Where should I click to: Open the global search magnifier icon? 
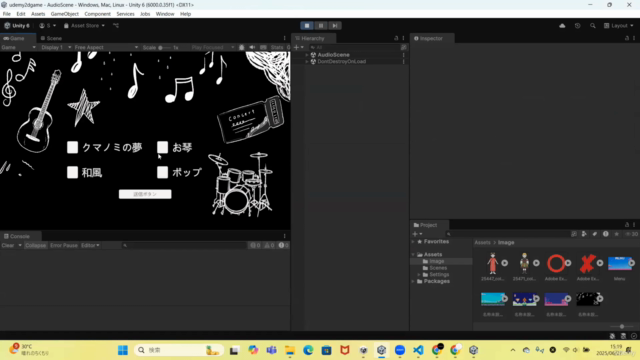(x=593, y=26)
